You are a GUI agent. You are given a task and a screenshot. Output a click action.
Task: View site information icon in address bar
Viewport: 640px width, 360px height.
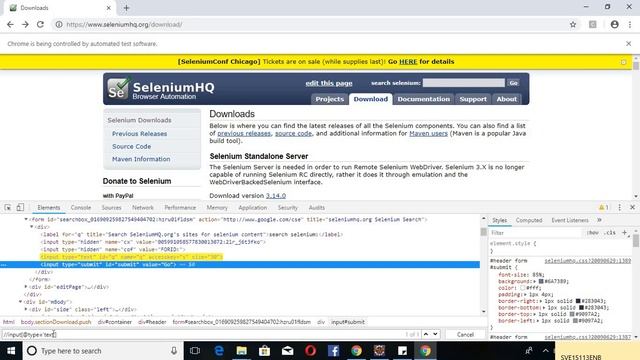tap(59, 24)
